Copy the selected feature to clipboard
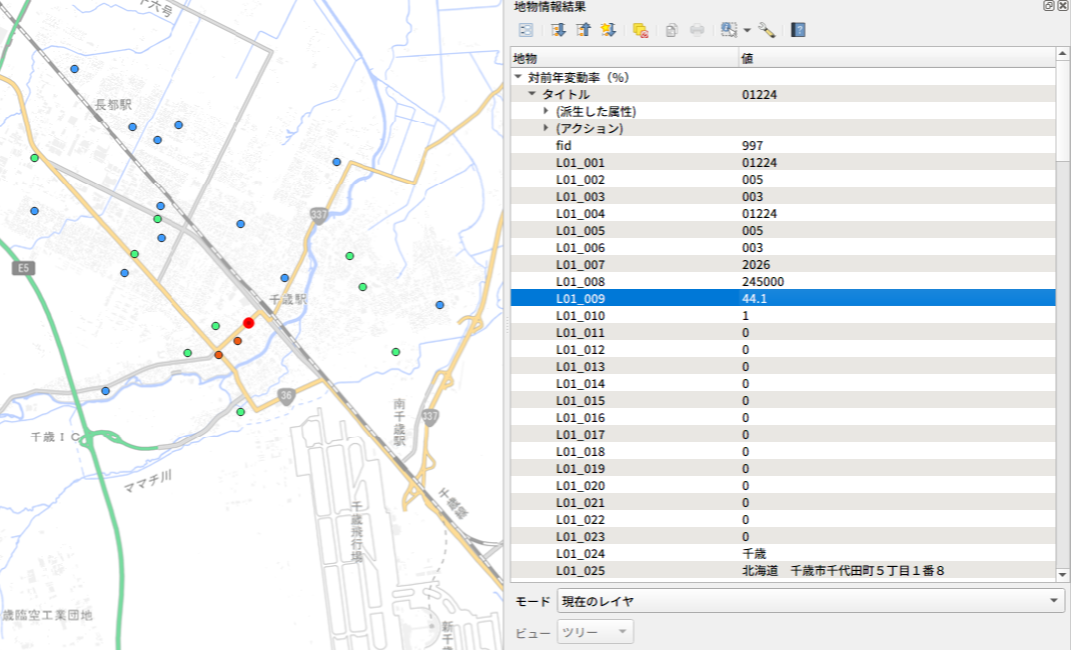This screenshot has width=1071, height=650. (x=671, y=30)
